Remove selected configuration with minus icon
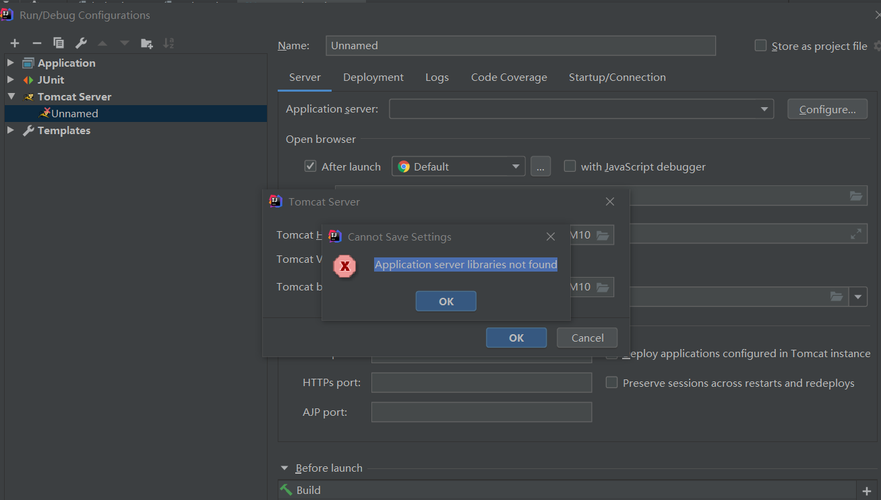The height and width of the screenshot is (500, 881). pos(37,43)
